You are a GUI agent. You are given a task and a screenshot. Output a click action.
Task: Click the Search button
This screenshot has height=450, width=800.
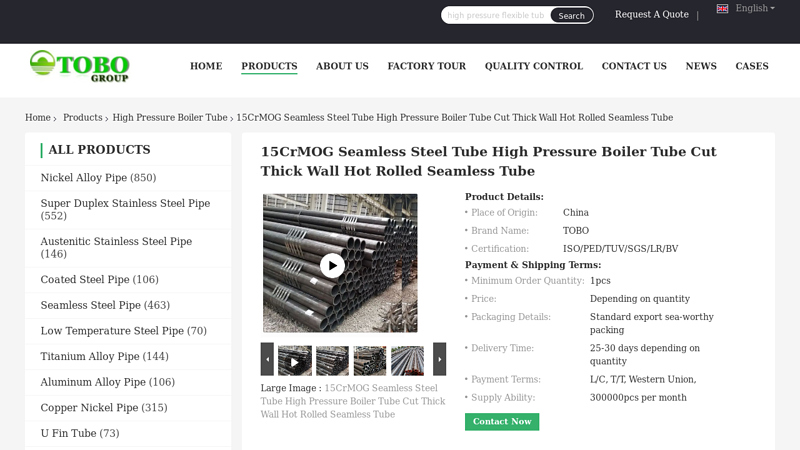coord(571,15)
